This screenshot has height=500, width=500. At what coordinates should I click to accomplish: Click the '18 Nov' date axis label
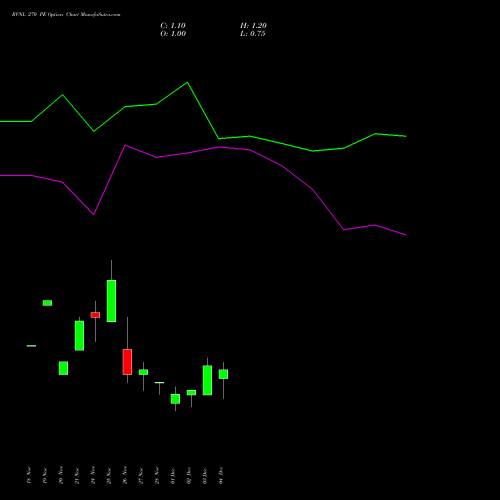(x=29, y=475)
